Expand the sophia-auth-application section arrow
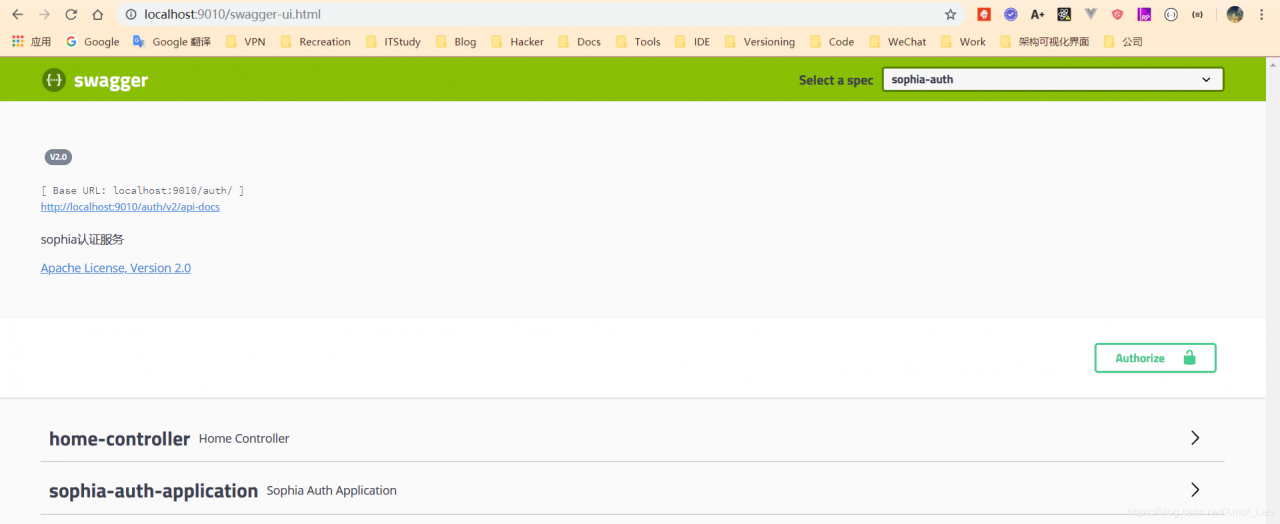The width and height of the screenshot is (1280, 524). pos(1195,490)
